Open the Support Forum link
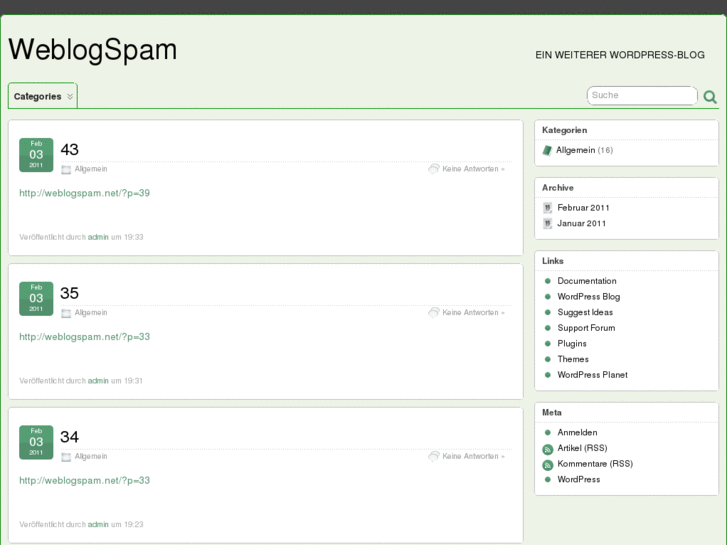Viewport: 727px width, 545px height. tap(586, 328)
